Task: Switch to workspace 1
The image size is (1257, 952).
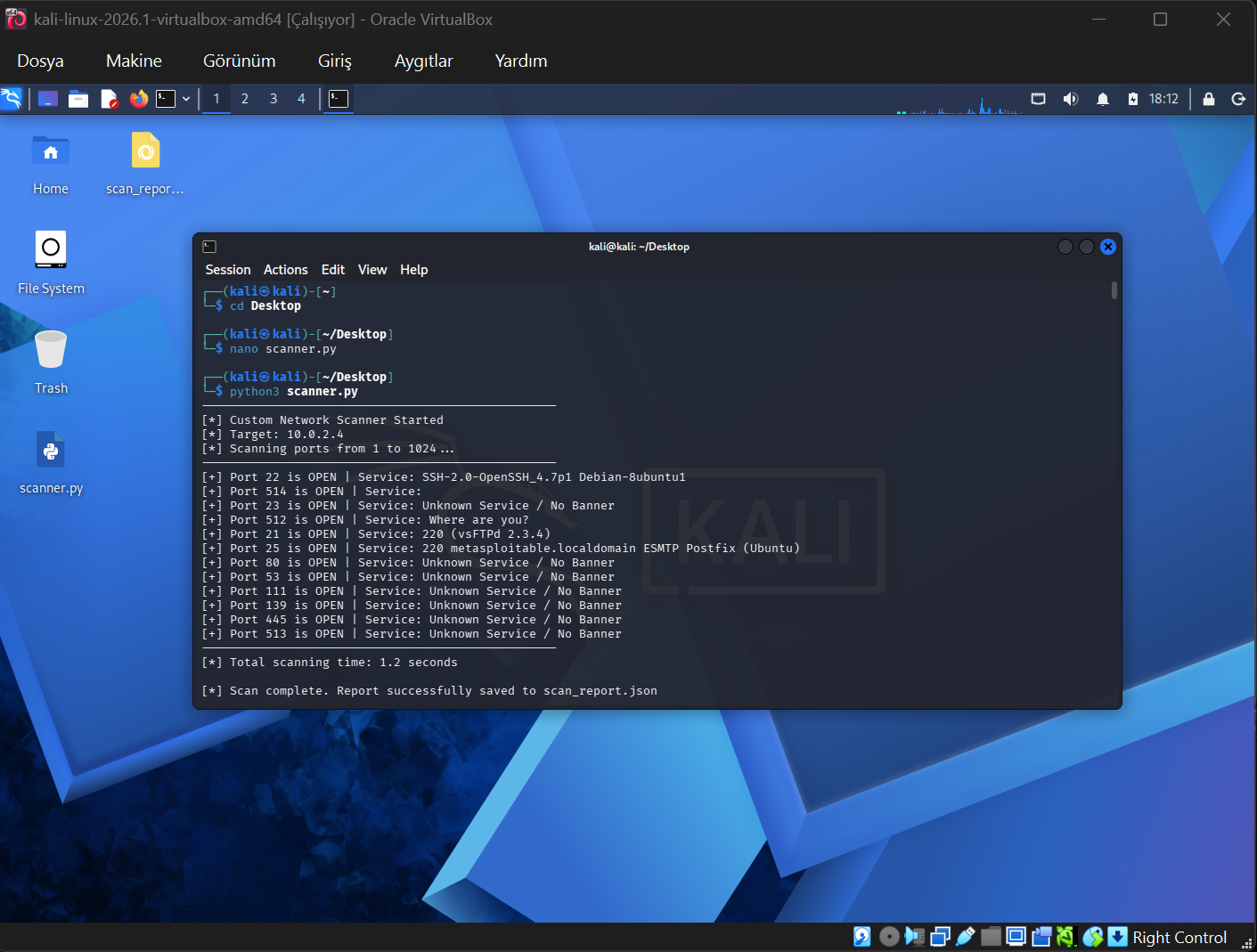Action: tap(216, 99)
